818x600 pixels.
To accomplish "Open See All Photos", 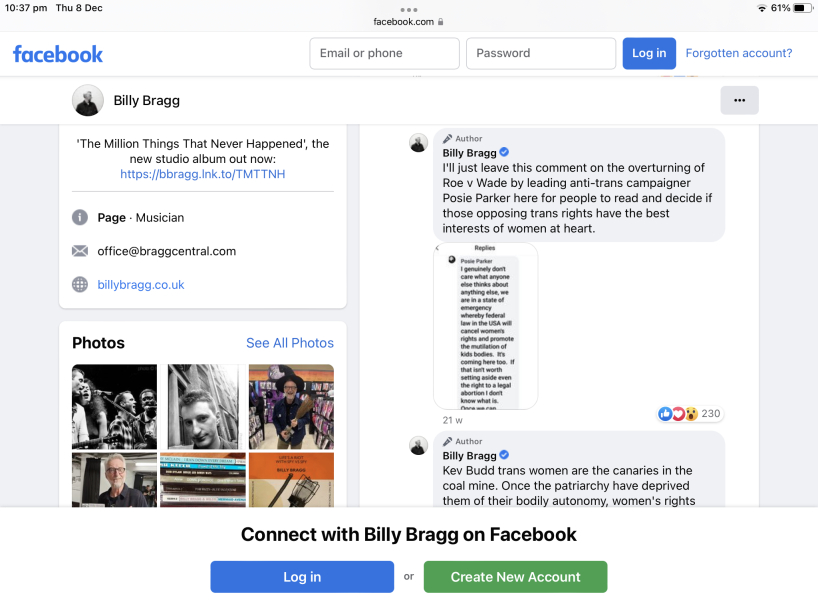I will click(290, 343).
